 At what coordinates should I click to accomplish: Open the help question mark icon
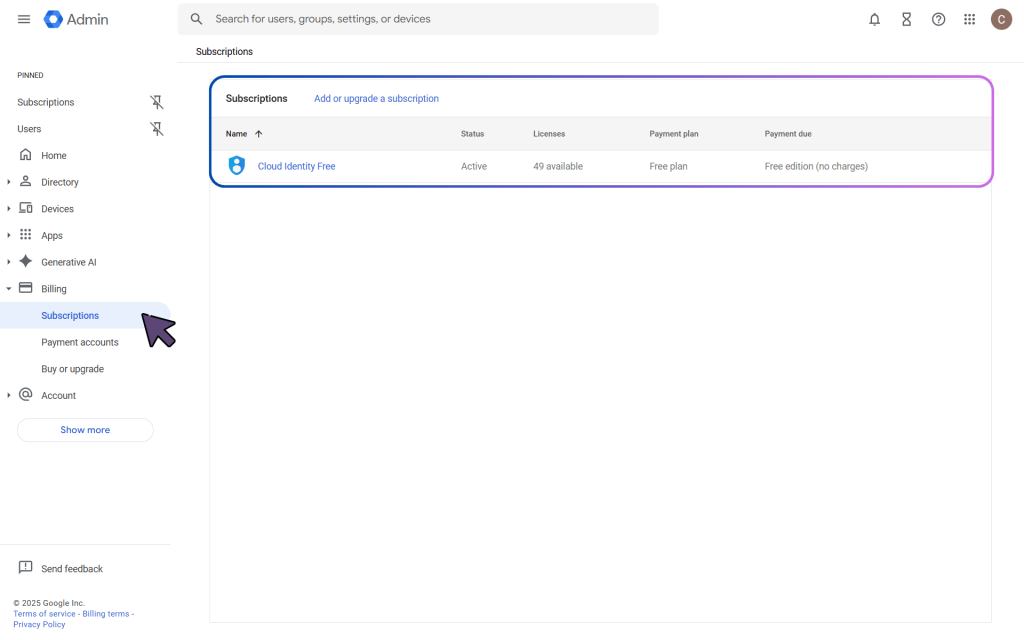point(938,20)
